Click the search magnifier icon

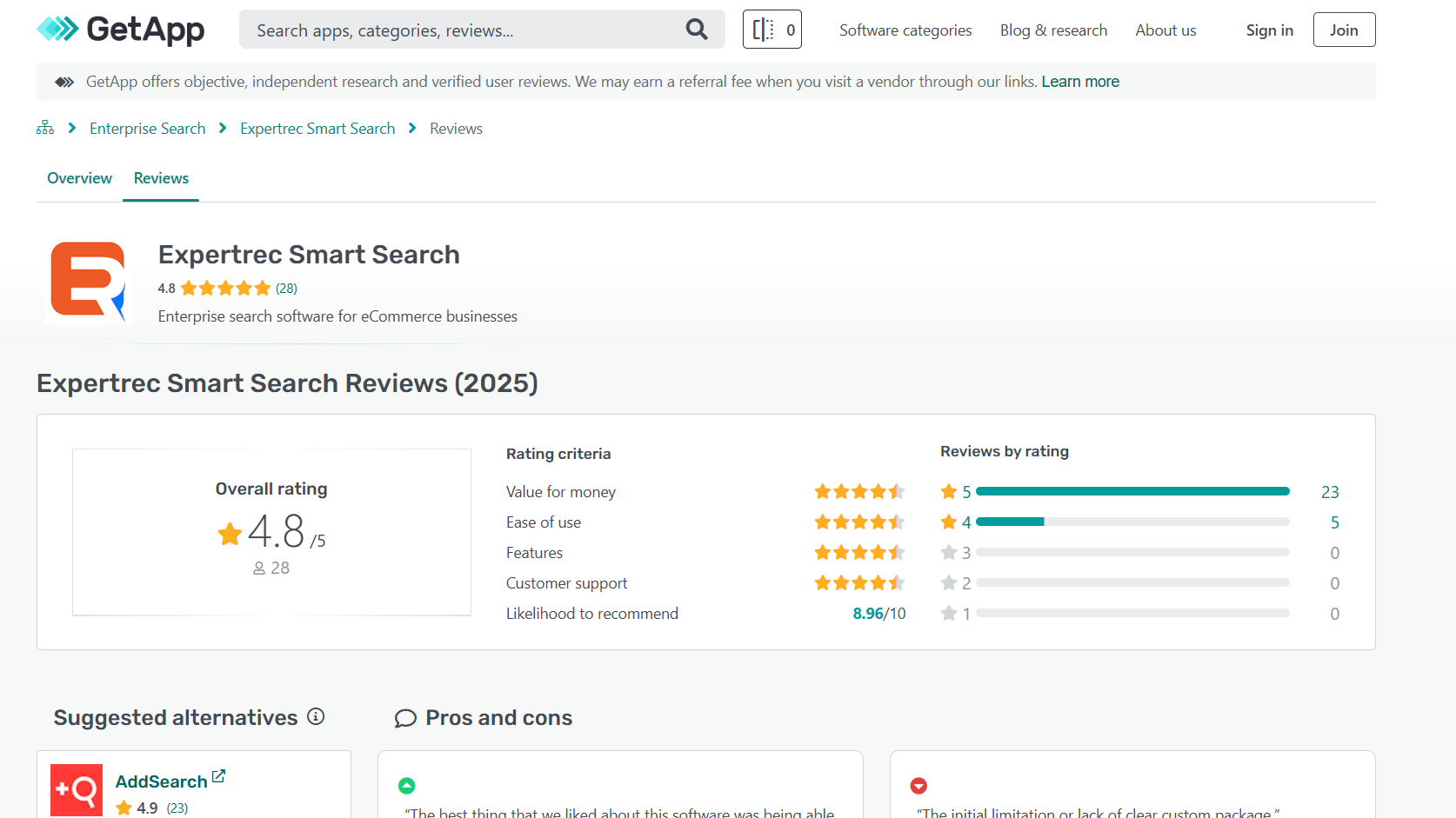pos(697,30)
